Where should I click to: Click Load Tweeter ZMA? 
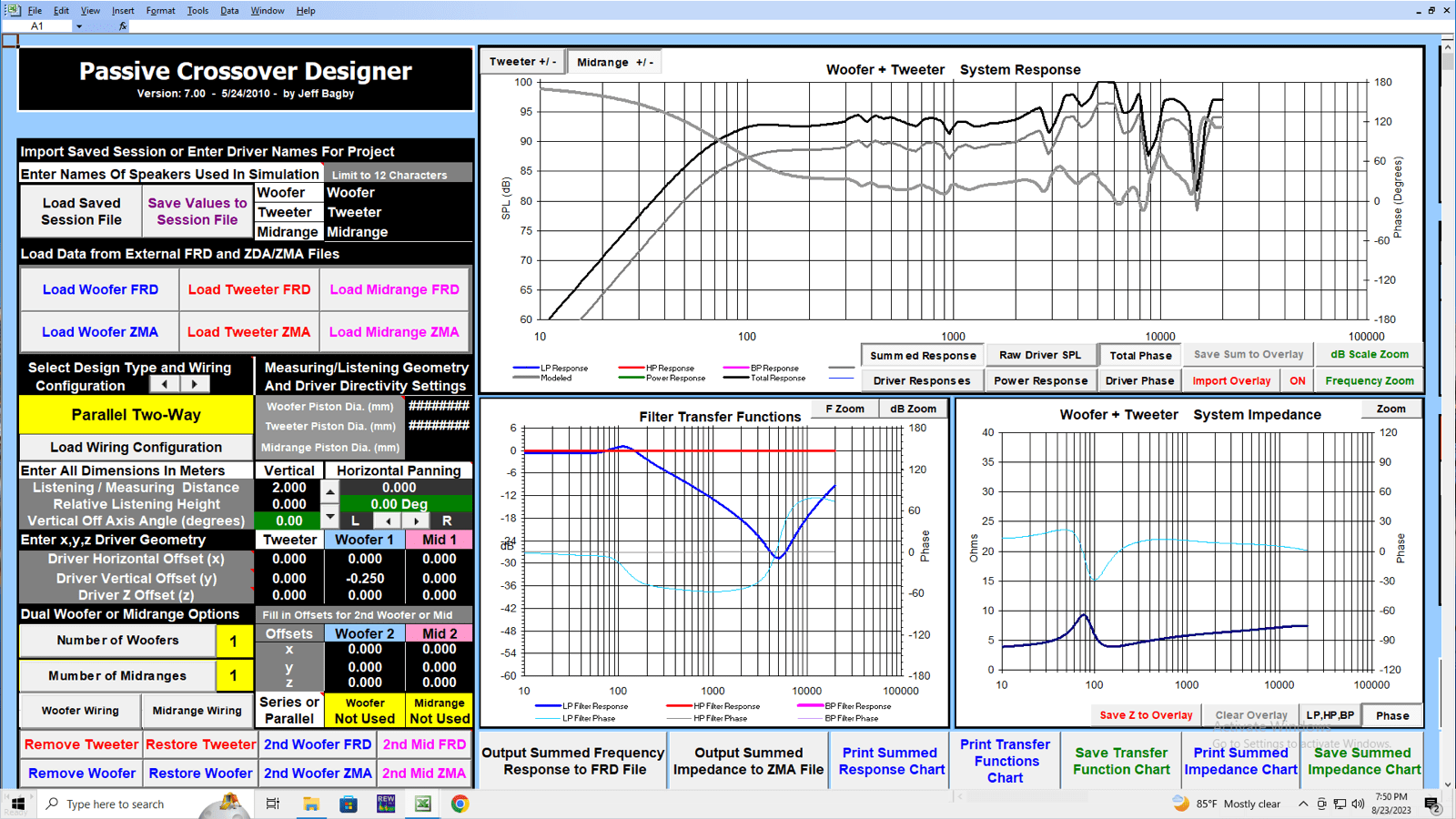tap(248, 332)
